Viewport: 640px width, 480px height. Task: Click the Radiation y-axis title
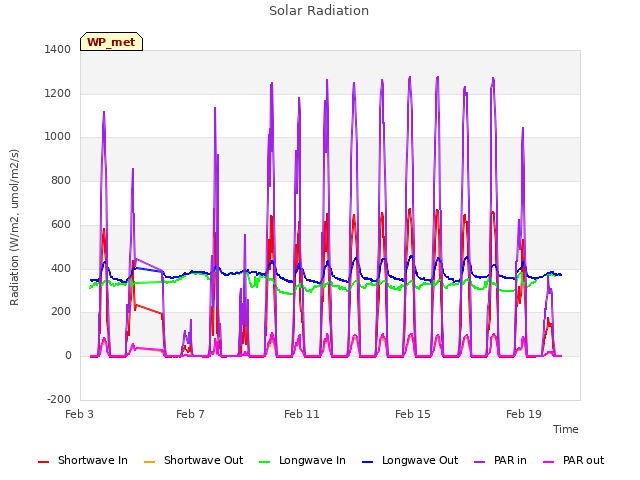coord(14,227)
